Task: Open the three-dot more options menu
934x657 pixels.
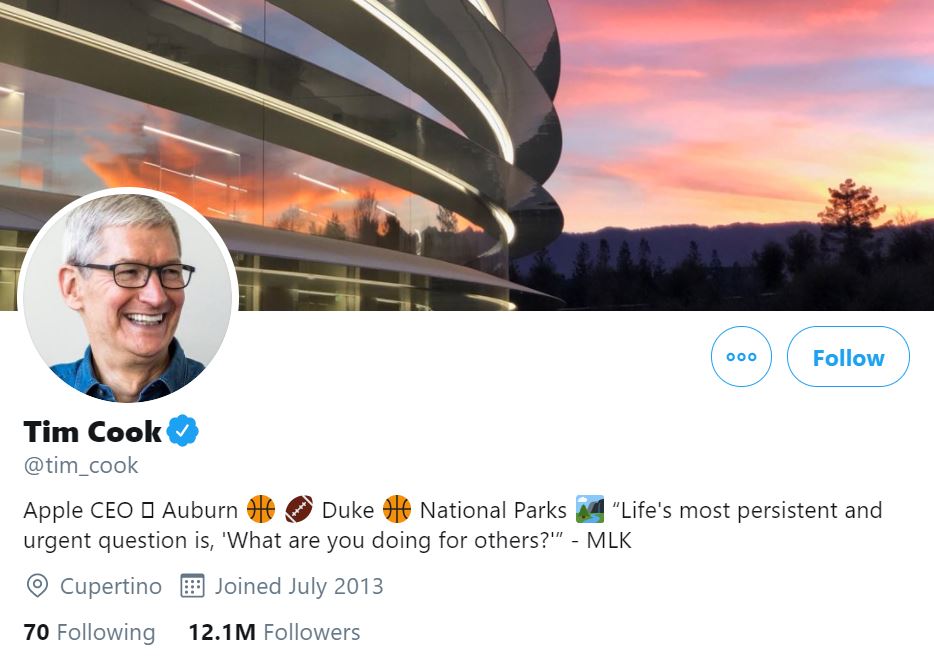Action: coord(741,357)
